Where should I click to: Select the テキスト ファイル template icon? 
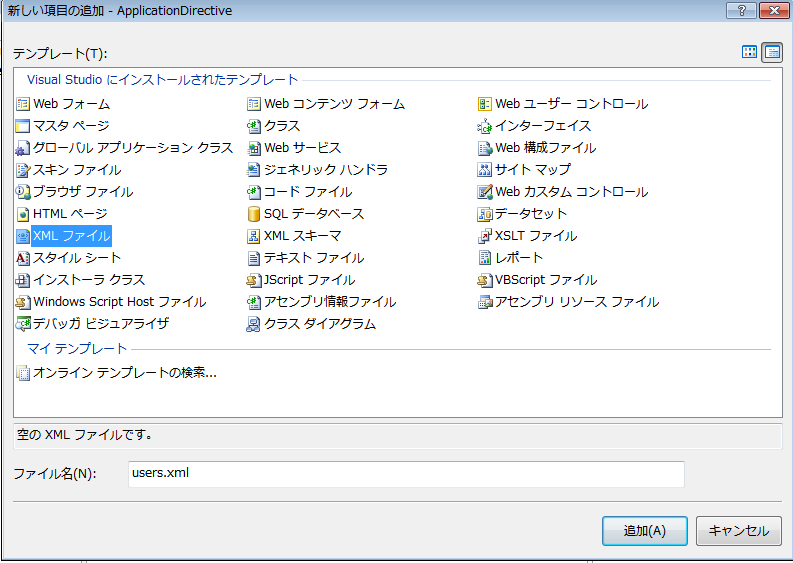(253, 258)
